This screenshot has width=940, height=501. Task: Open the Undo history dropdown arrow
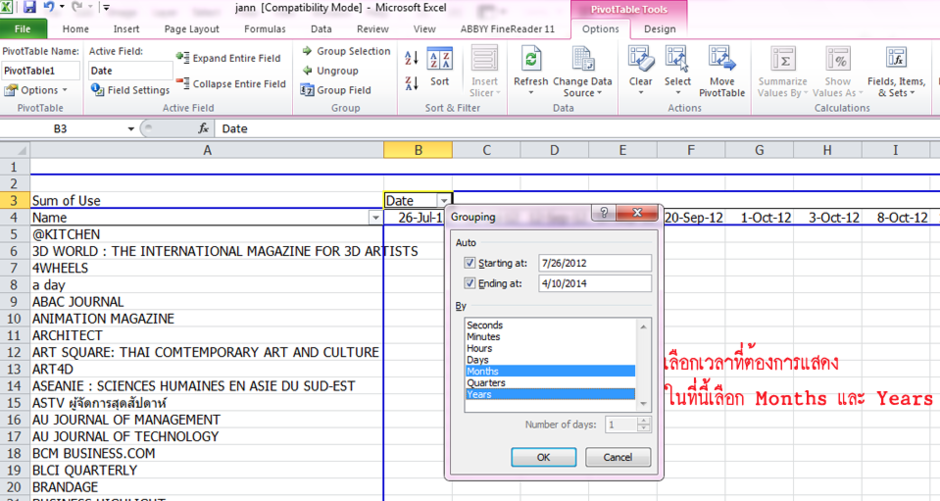(x=62, y=7)
